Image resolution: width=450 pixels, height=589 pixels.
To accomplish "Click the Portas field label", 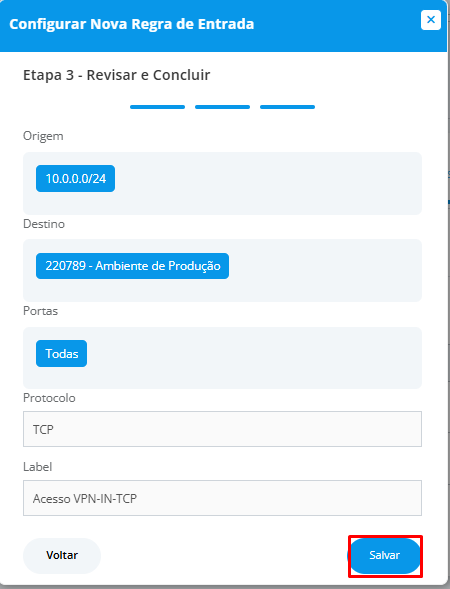I will tap(41, 311).
